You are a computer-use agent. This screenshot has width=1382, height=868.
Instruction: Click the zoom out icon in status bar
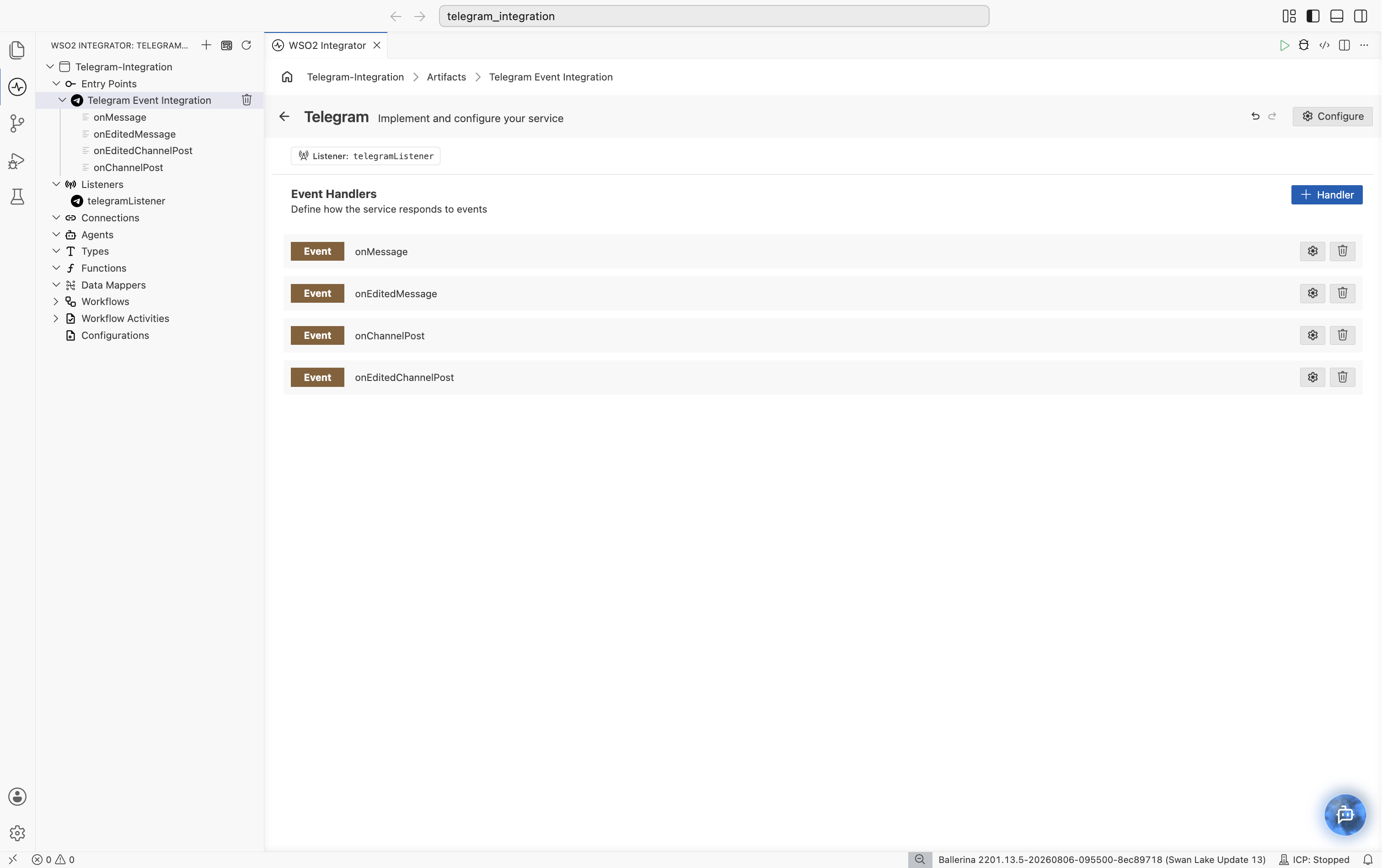coord(919,859)
